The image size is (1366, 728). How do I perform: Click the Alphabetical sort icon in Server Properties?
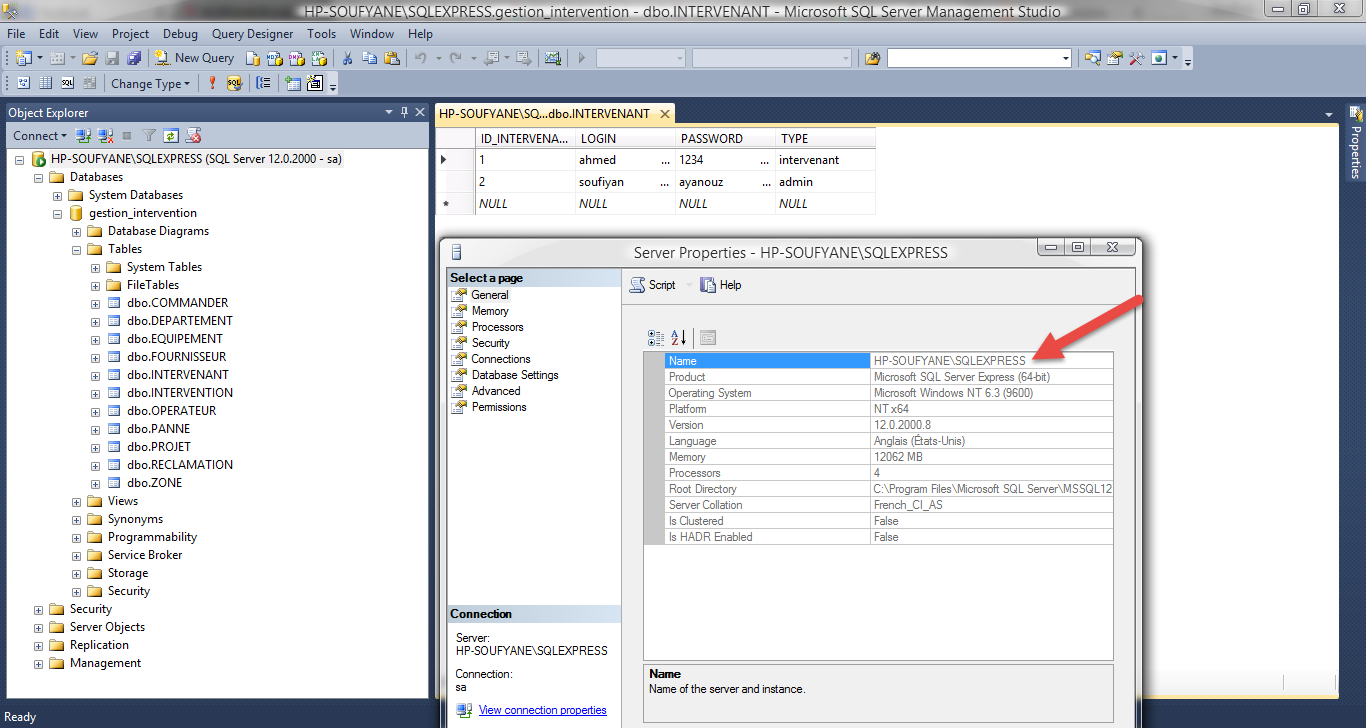[679, 338]
